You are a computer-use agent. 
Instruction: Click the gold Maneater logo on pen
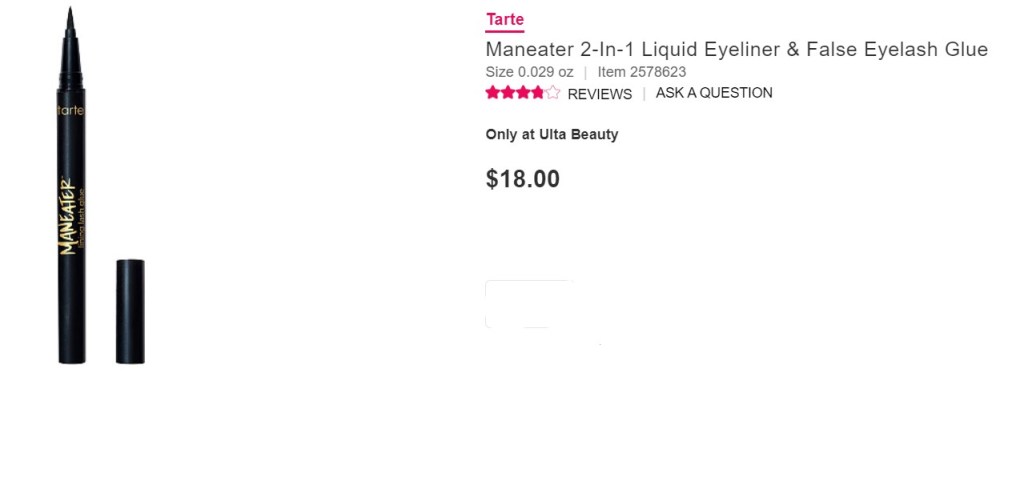tap(71, 215)
